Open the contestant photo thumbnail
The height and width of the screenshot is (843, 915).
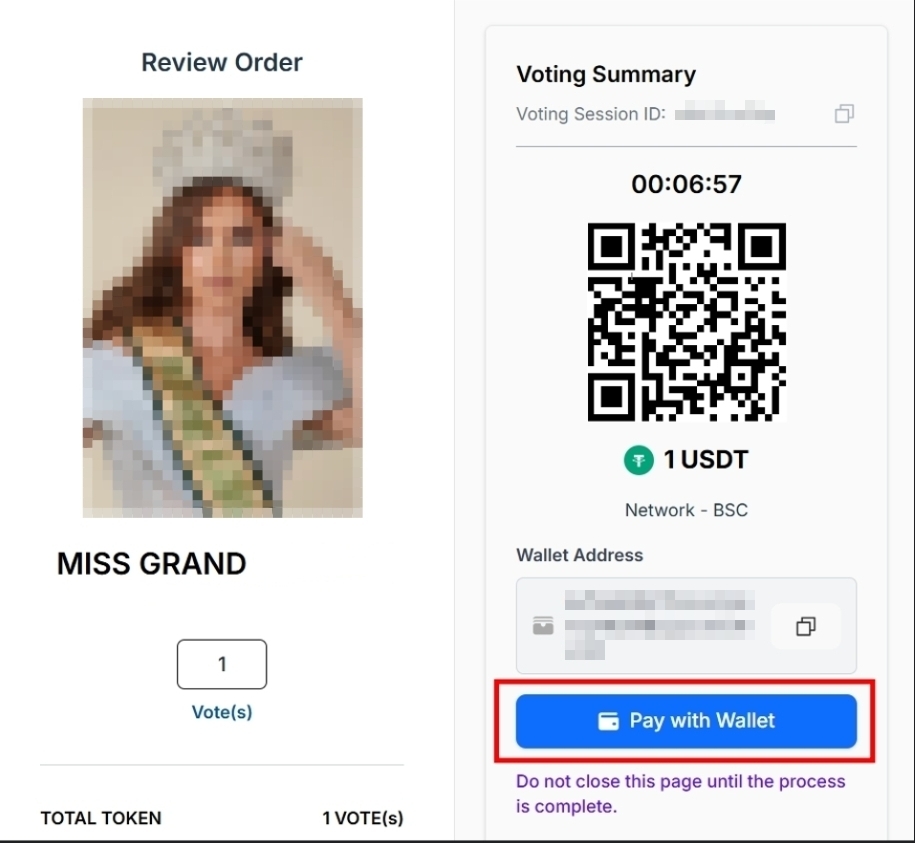click(222, 307)
